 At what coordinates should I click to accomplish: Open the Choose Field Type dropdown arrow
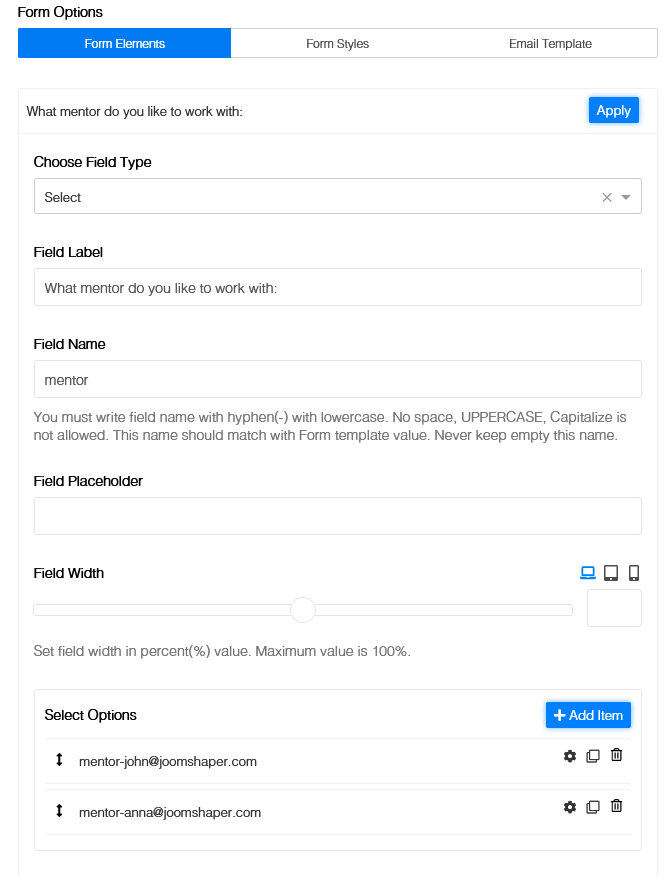[627, 197]
